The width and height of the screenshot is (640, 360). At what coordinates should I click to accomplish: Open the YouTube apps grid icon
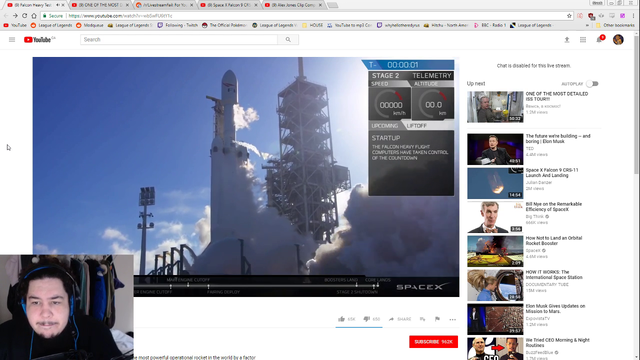pos(583,40)
